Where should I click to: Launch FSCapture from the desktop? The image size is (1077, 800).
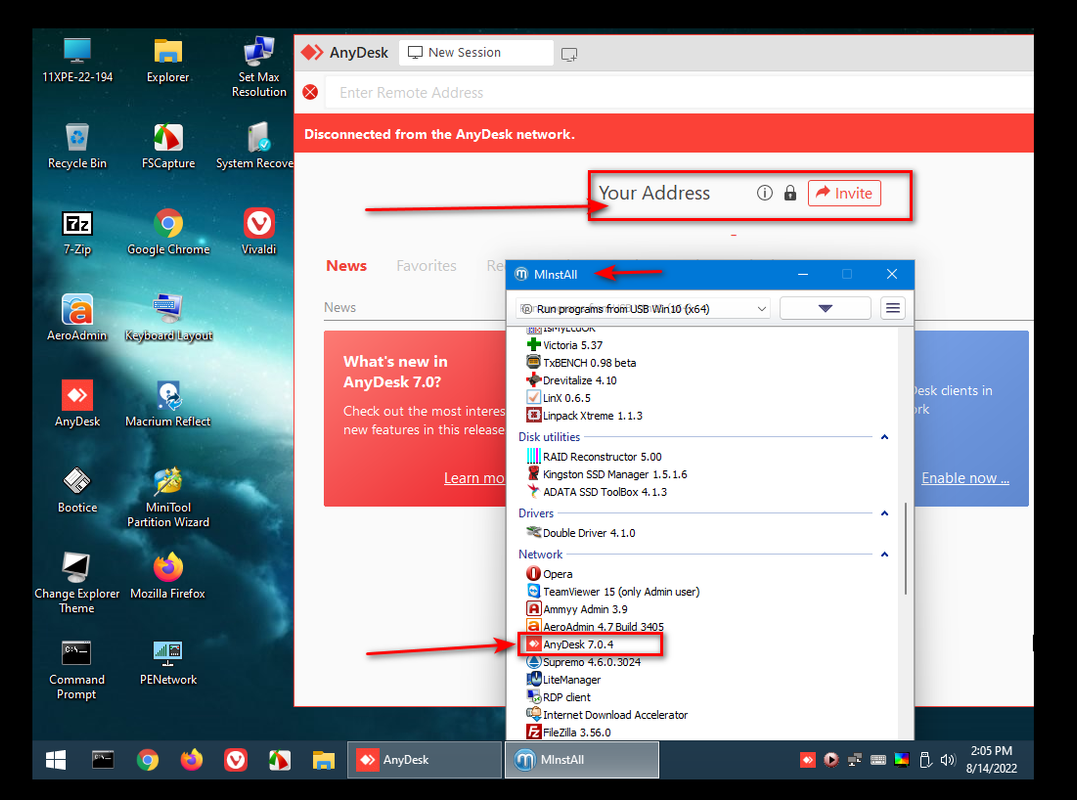tap(168, 146)
